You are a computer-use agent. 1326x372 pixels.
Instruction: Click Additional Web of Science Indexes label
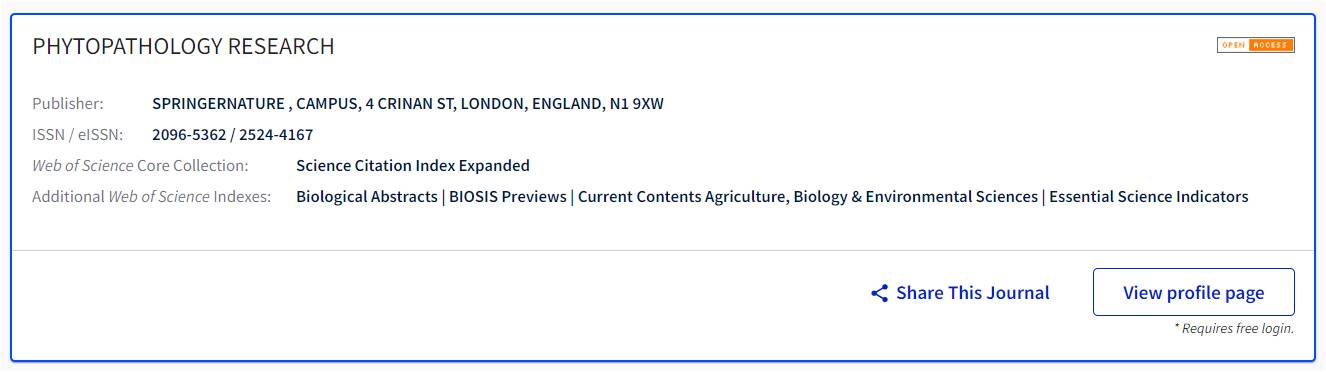click(x=152, y=197)
